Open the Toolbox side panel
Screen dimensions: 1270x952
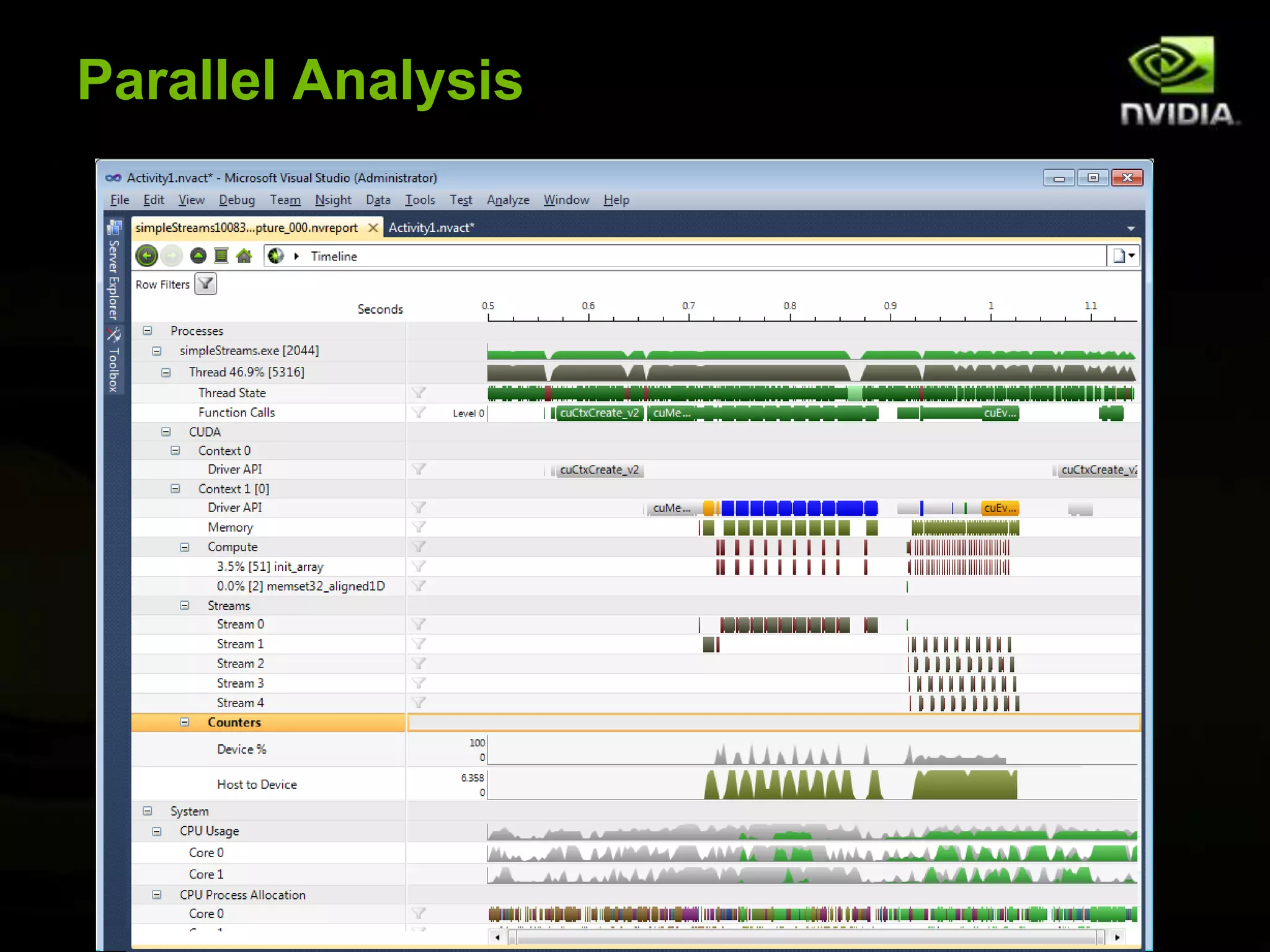pos(113,359)
